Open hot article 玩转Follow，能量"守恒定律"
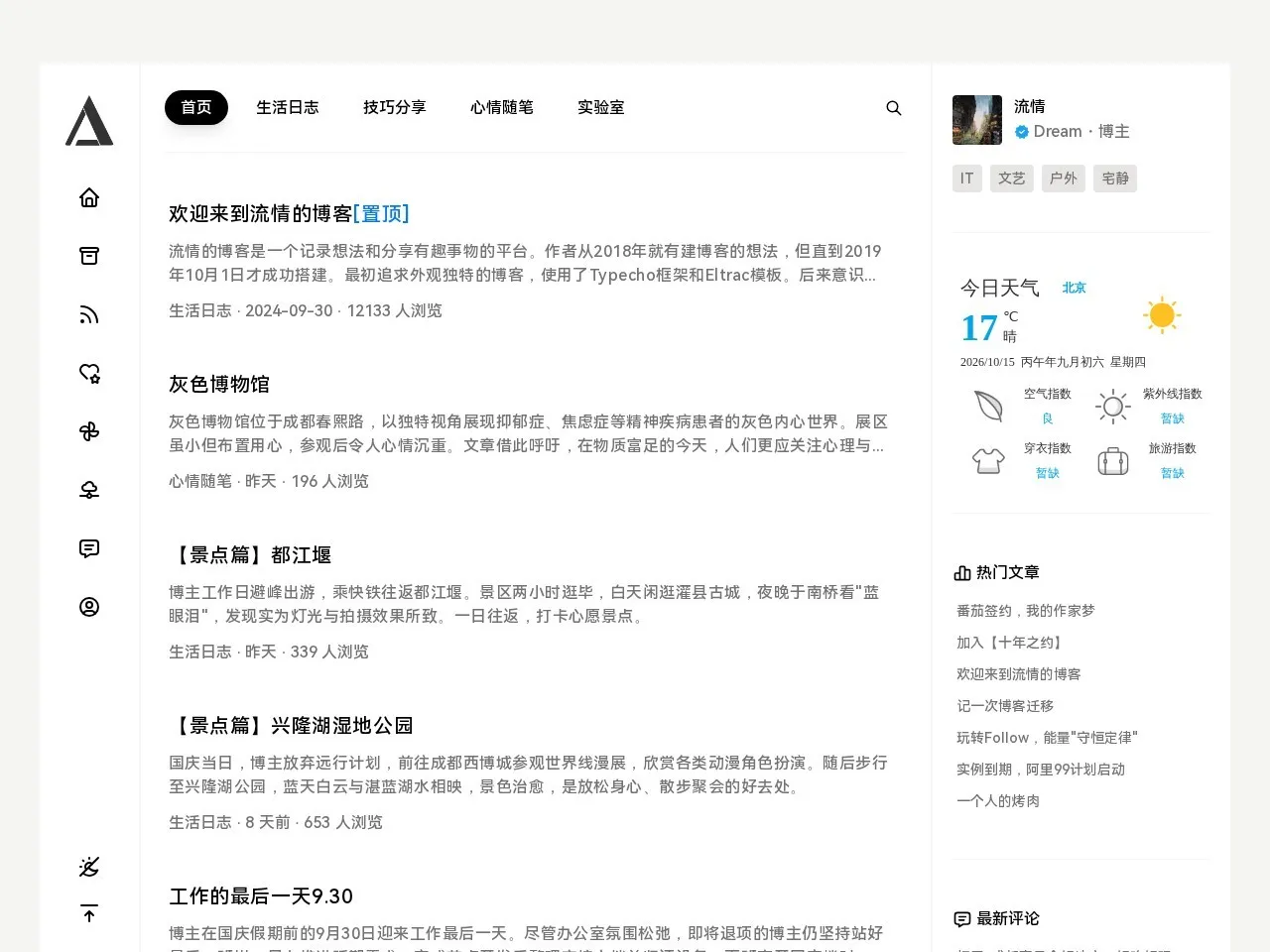This screenshot has width=1270, height=952. [1047, 738]
